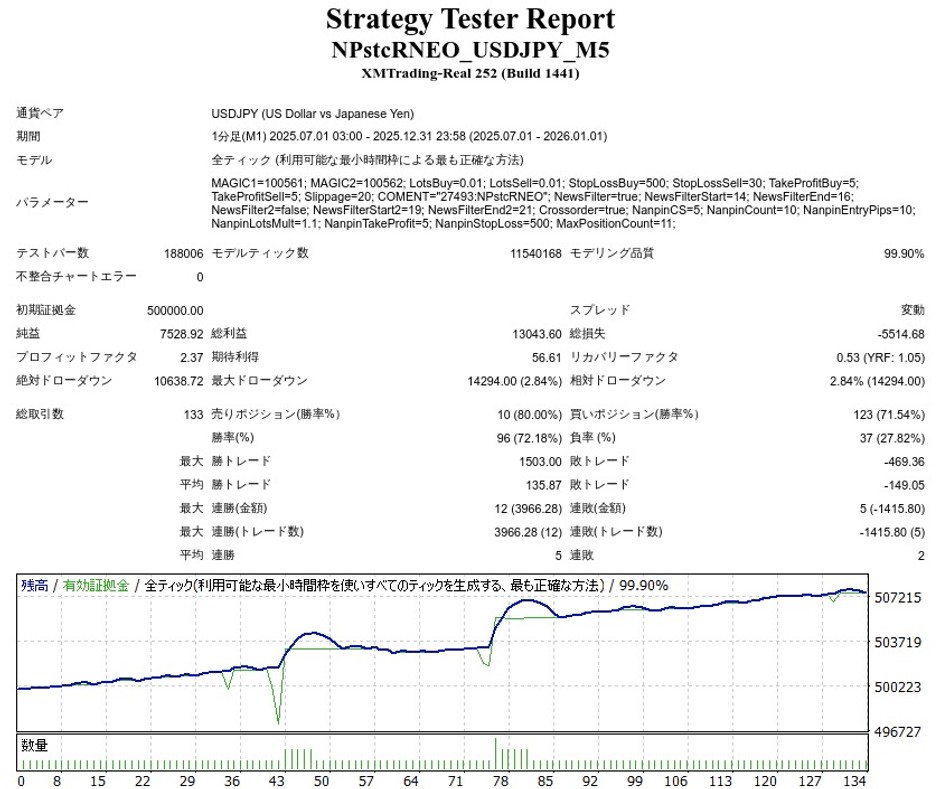The image size is (940, 789).
Task: Click the モデリング品質 value 99.90%
Action: click(x=903, y=254)
